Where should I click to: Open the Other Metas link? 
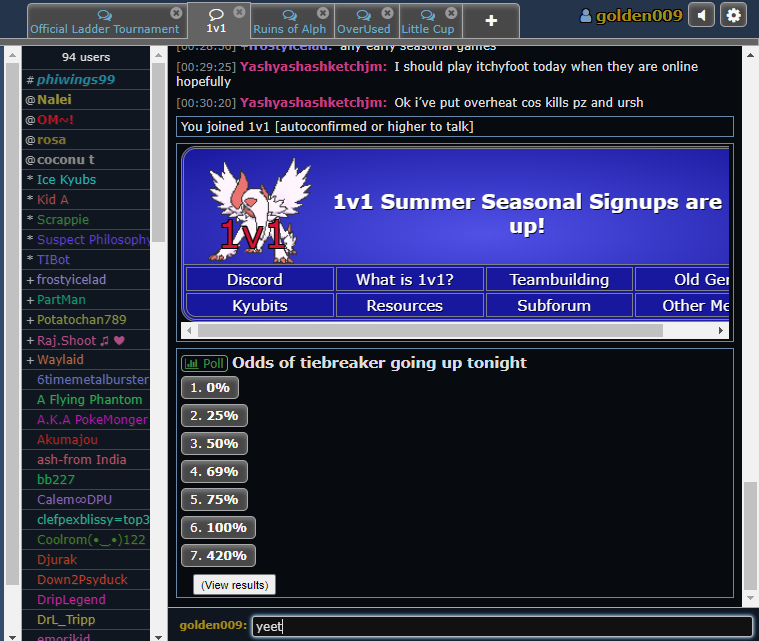coord(683,305)
